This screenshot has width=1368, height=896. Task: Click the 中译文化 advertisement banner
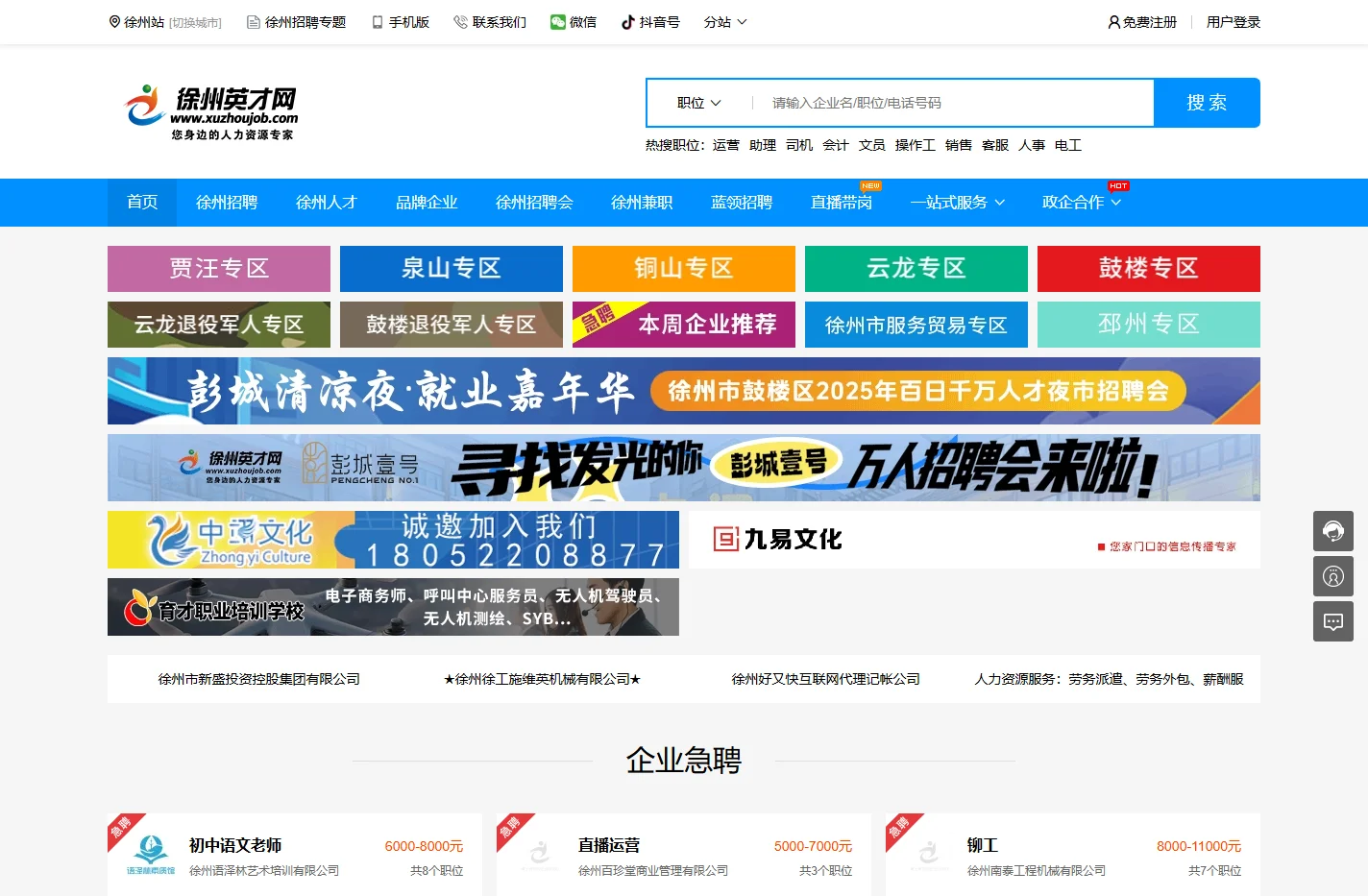tap(393, 540)
